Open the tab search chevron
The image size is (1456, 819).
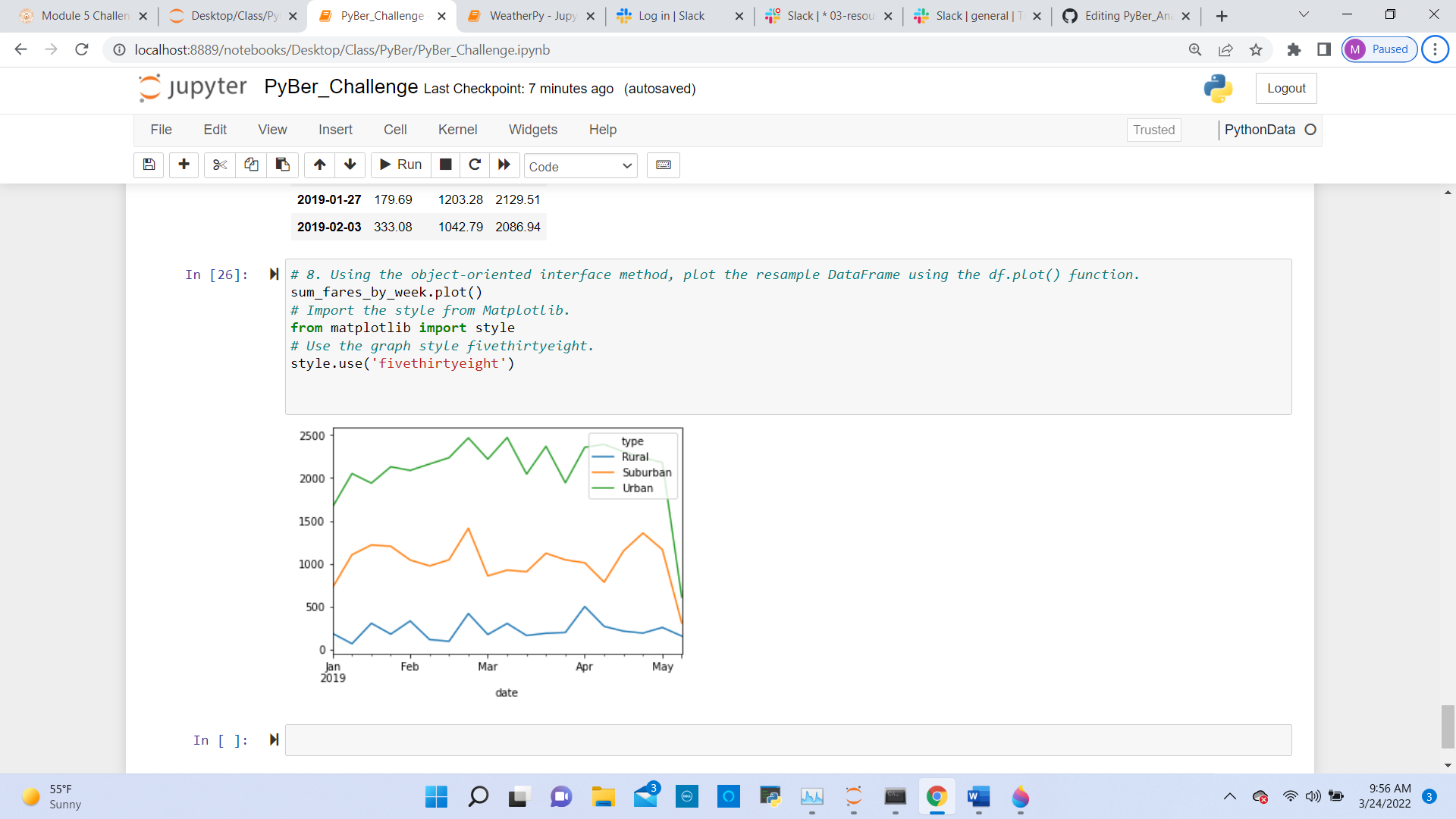click(1304, 14)
